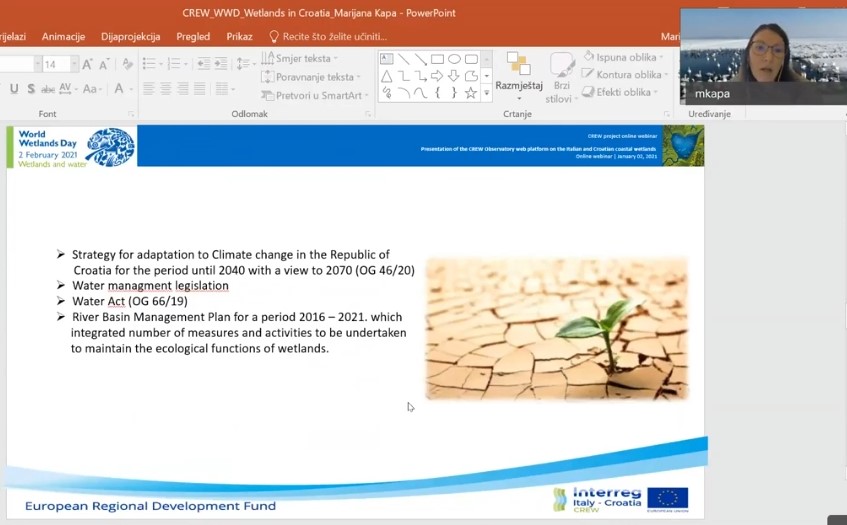Select the star shape in shapes gallery
The width and height of the screenshot is (847, 525).
[471, 93]
